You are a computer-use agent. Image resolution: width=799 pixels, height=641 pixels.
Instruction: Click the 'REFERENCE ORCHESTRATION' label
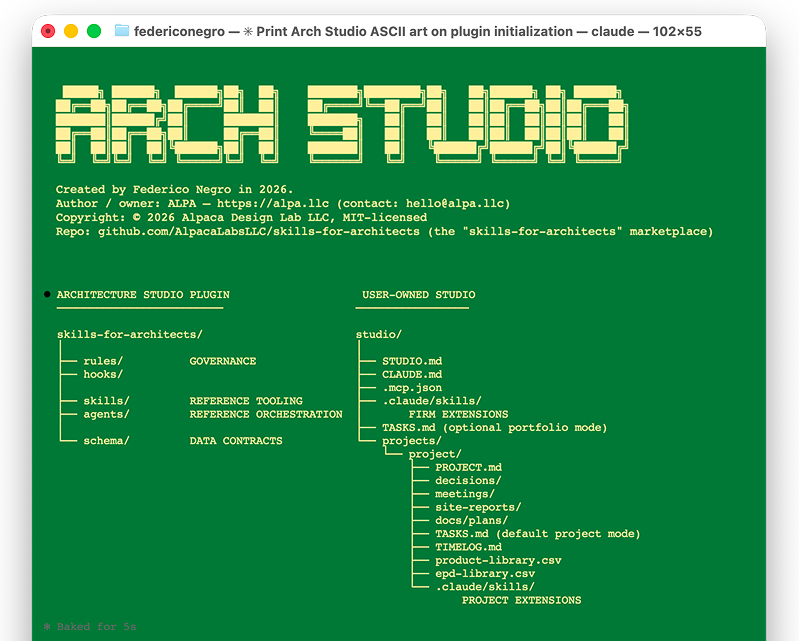point(266,414)
